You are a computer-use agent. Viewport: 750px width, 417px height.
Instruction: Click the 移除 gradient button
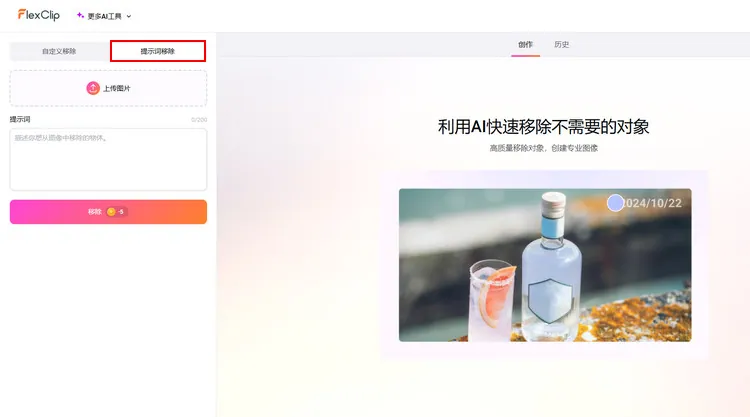pyautogui.click(x=108, y=212)
